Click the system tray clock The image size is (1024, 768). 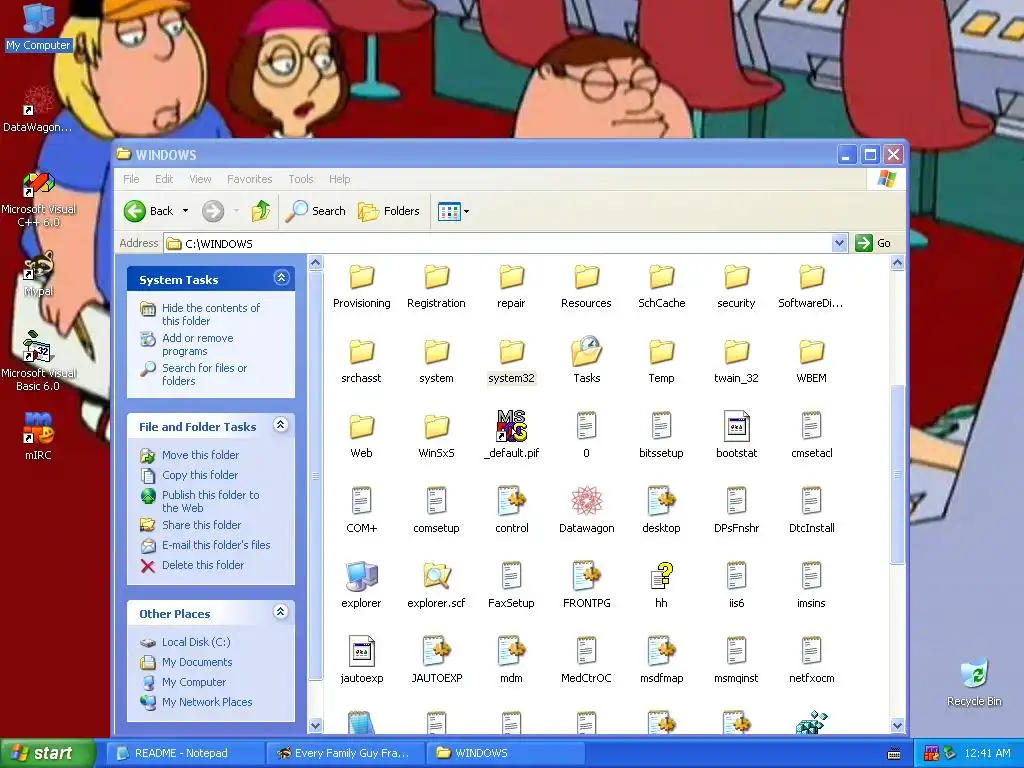(x=987, y=753)
